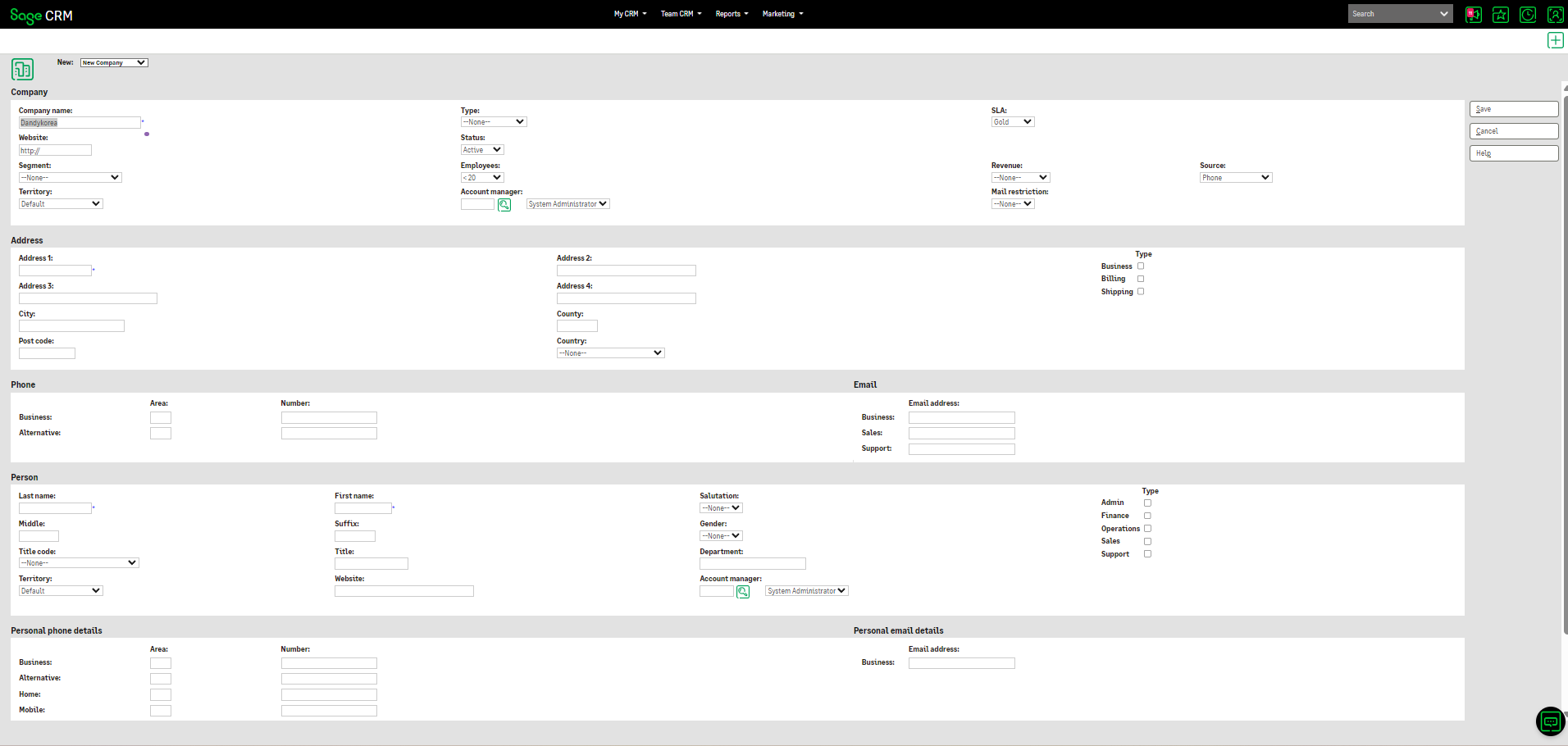Open person System Administrator account manager dropdown
1568x746 pixels.
tap(807, 590)
